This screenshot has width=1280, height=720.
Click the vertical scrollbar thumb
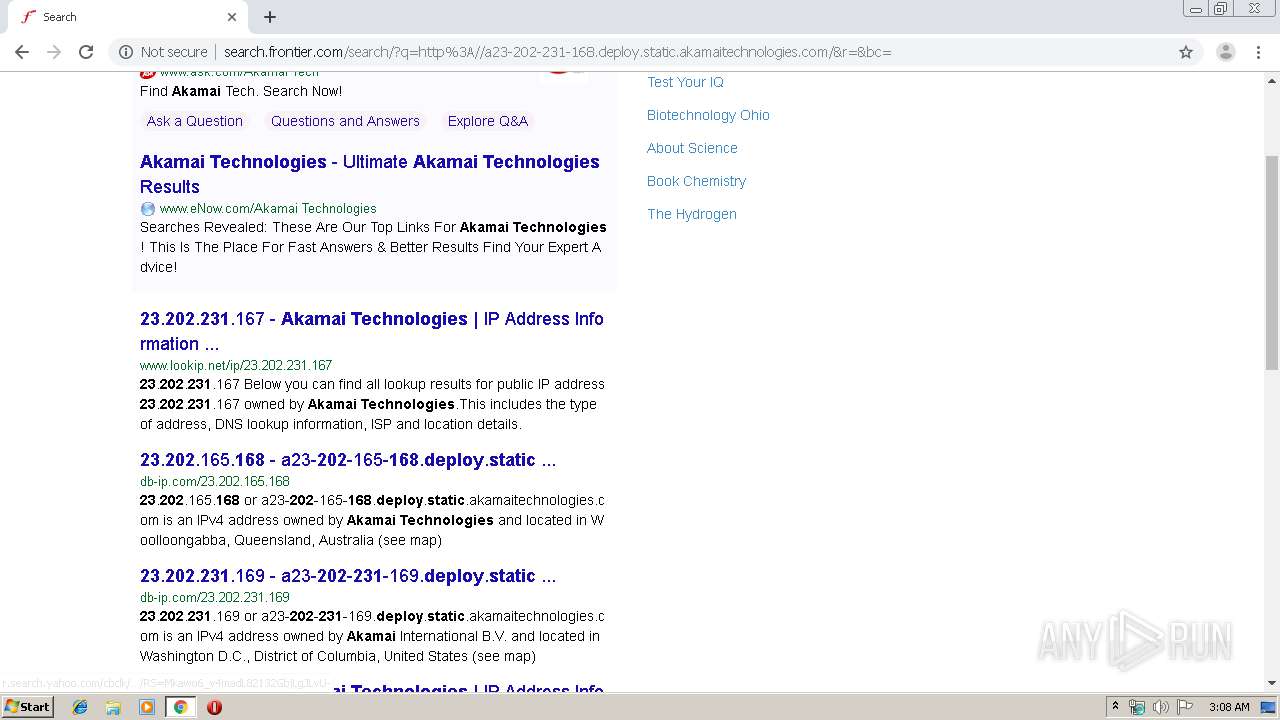[1272, 262]
